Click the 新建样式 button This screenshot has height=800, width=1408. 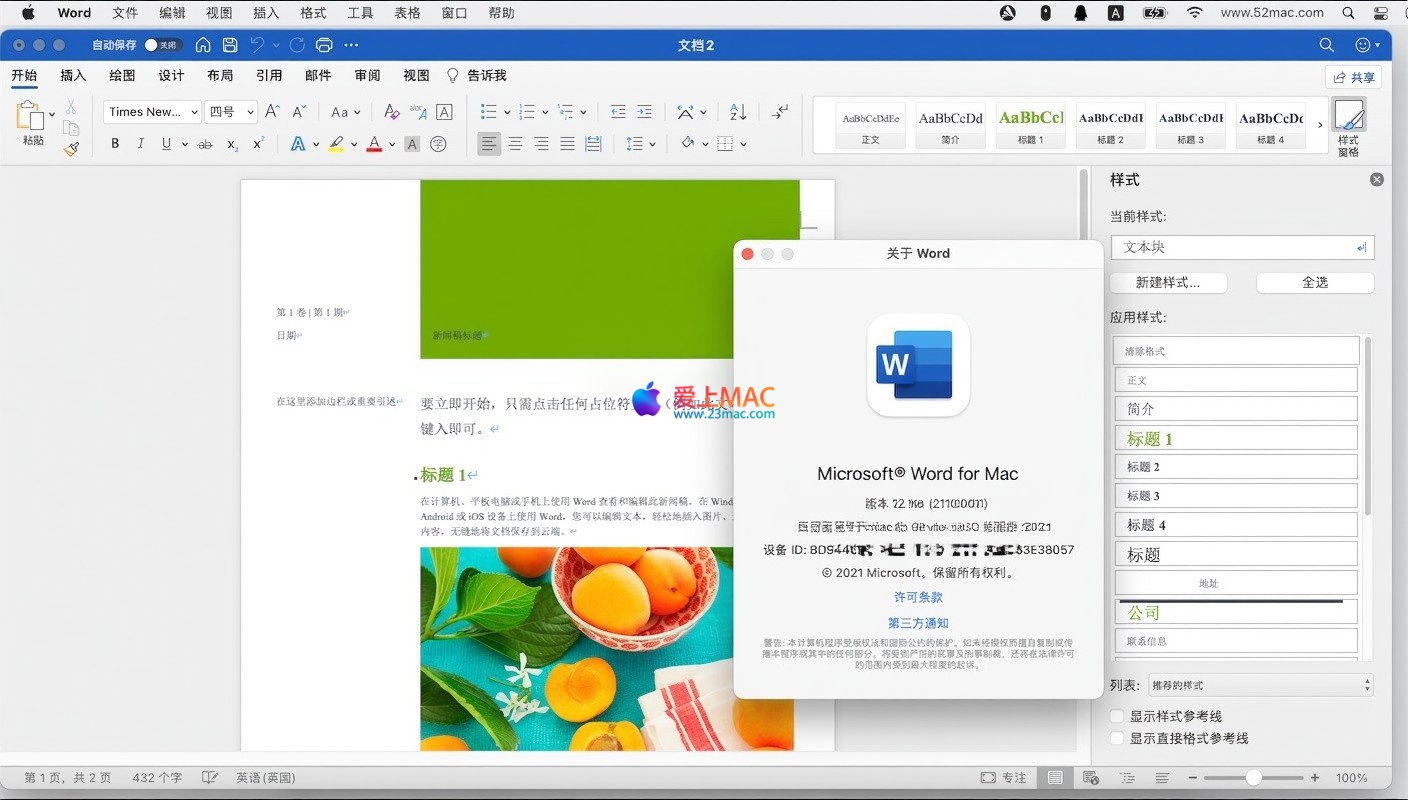(x=1167, y=283)
